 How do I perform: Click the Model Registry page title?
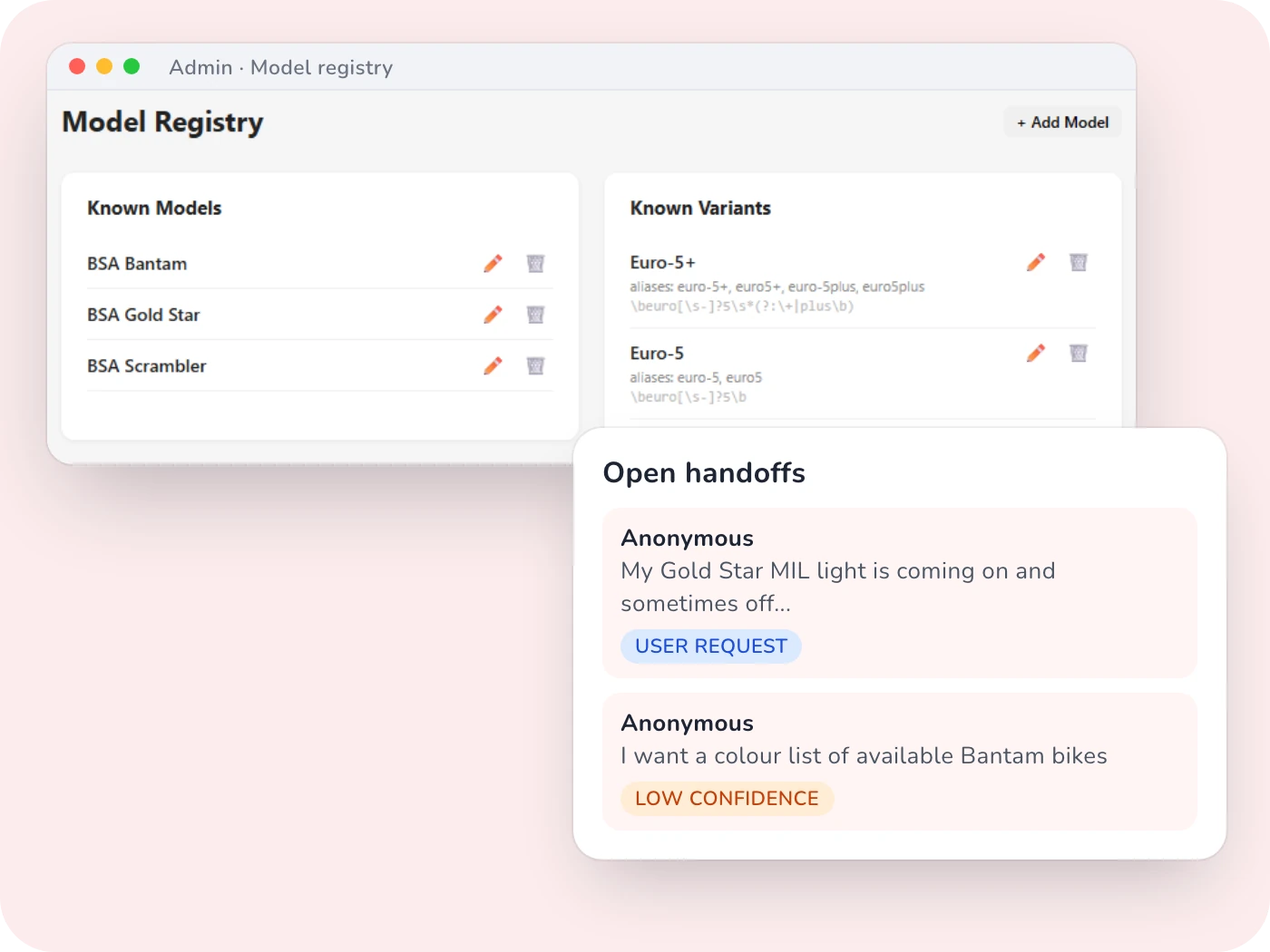162,122
